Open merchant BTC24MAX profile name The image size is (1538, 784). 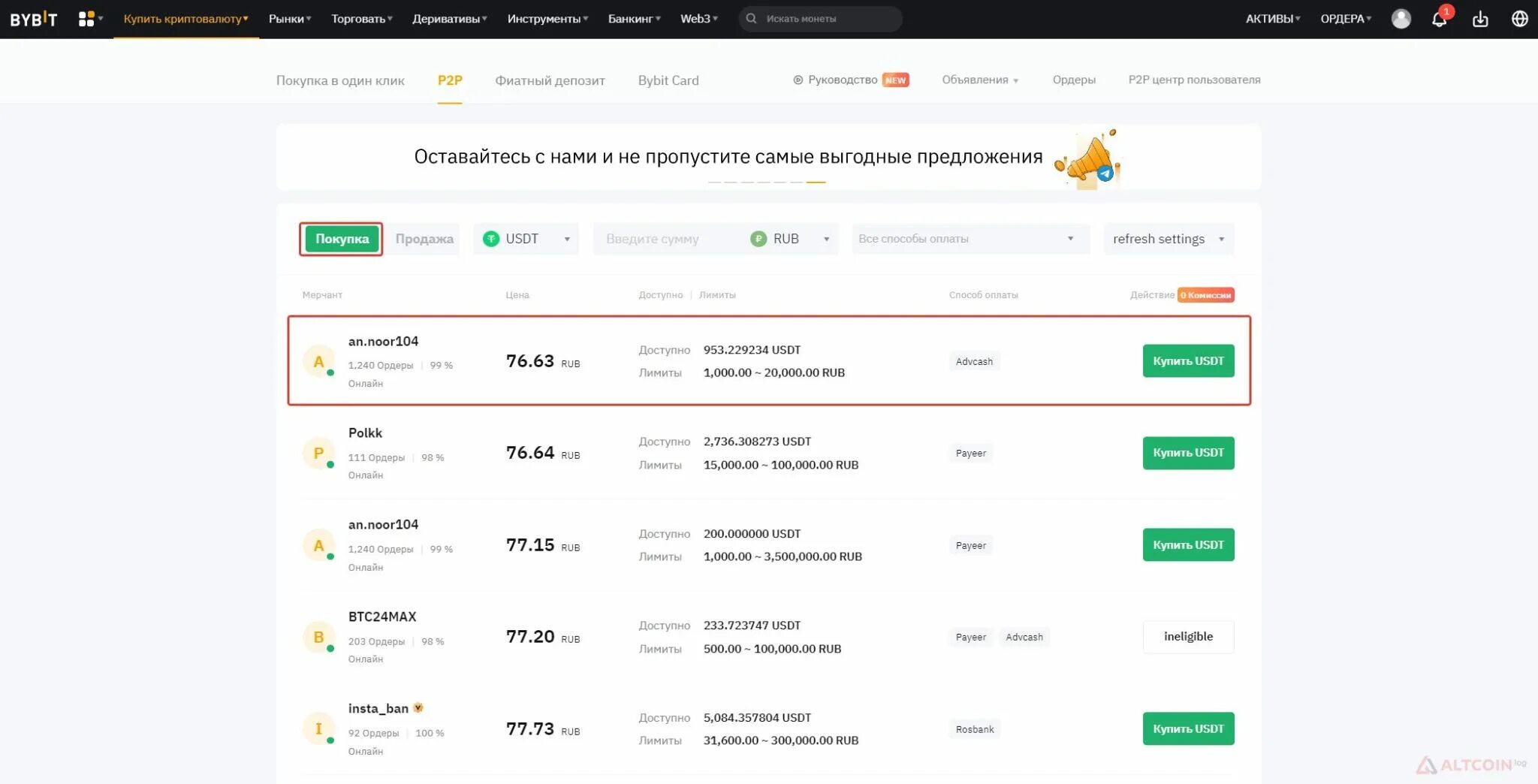(x=382, y=617)
